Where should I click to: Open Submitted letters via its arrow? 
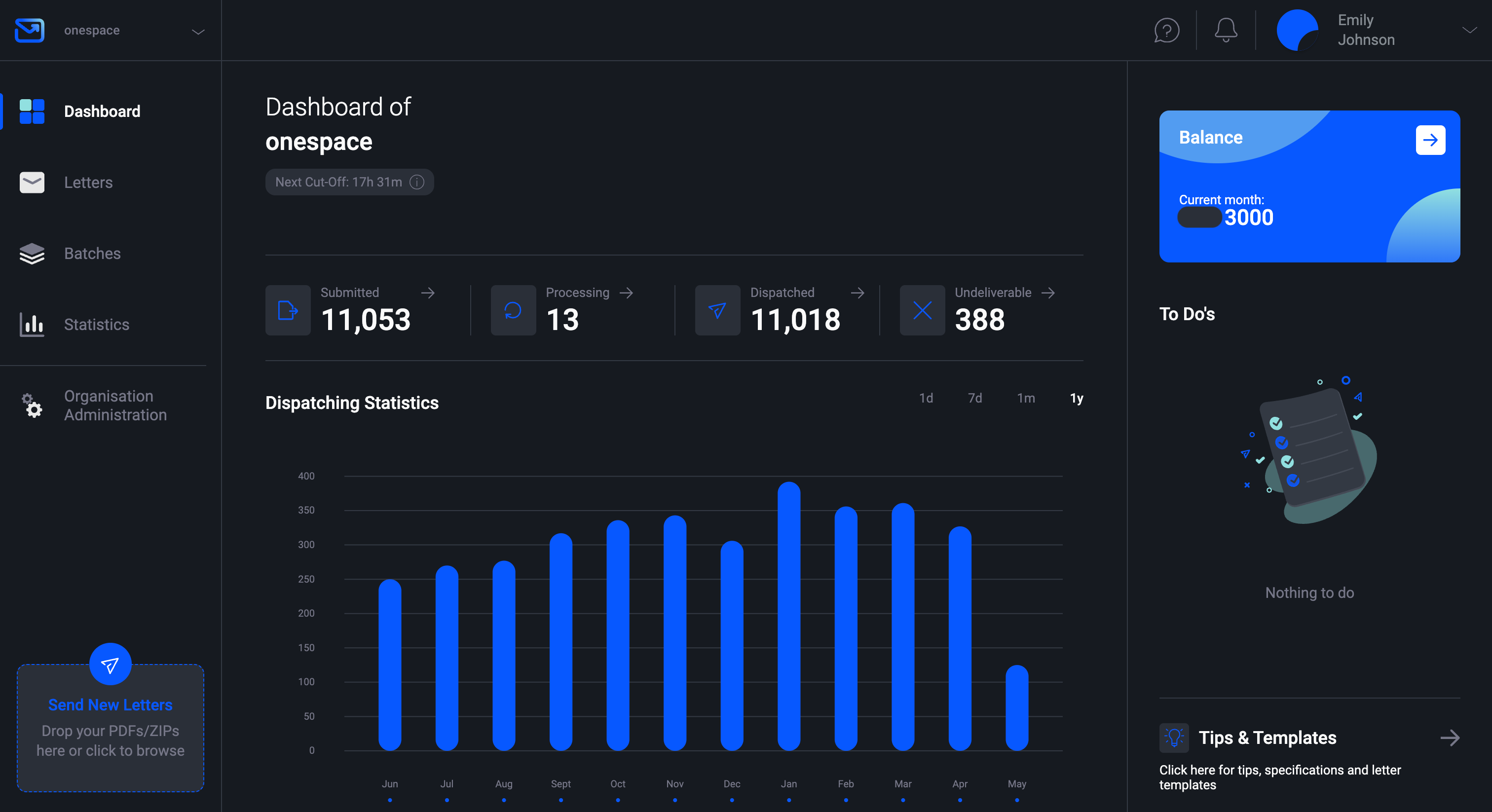tap(428, 293)
